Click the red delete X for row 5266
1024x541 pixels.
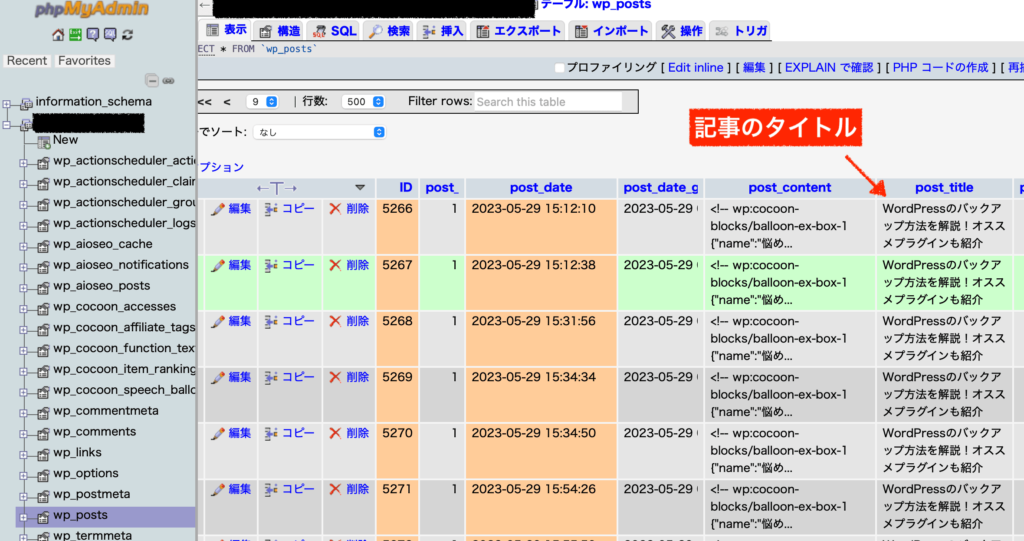(335, 209)
